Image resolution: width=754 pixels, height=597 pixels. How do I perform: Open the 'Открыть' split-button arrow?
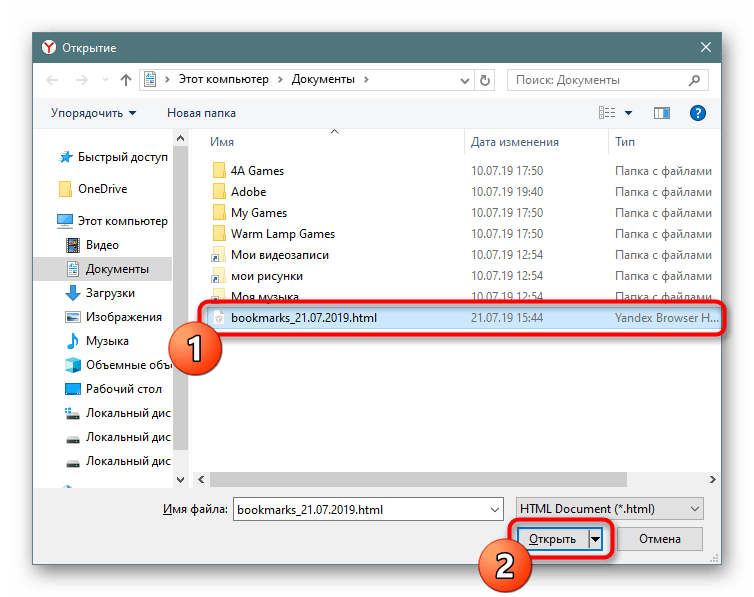tap(595, 539)
